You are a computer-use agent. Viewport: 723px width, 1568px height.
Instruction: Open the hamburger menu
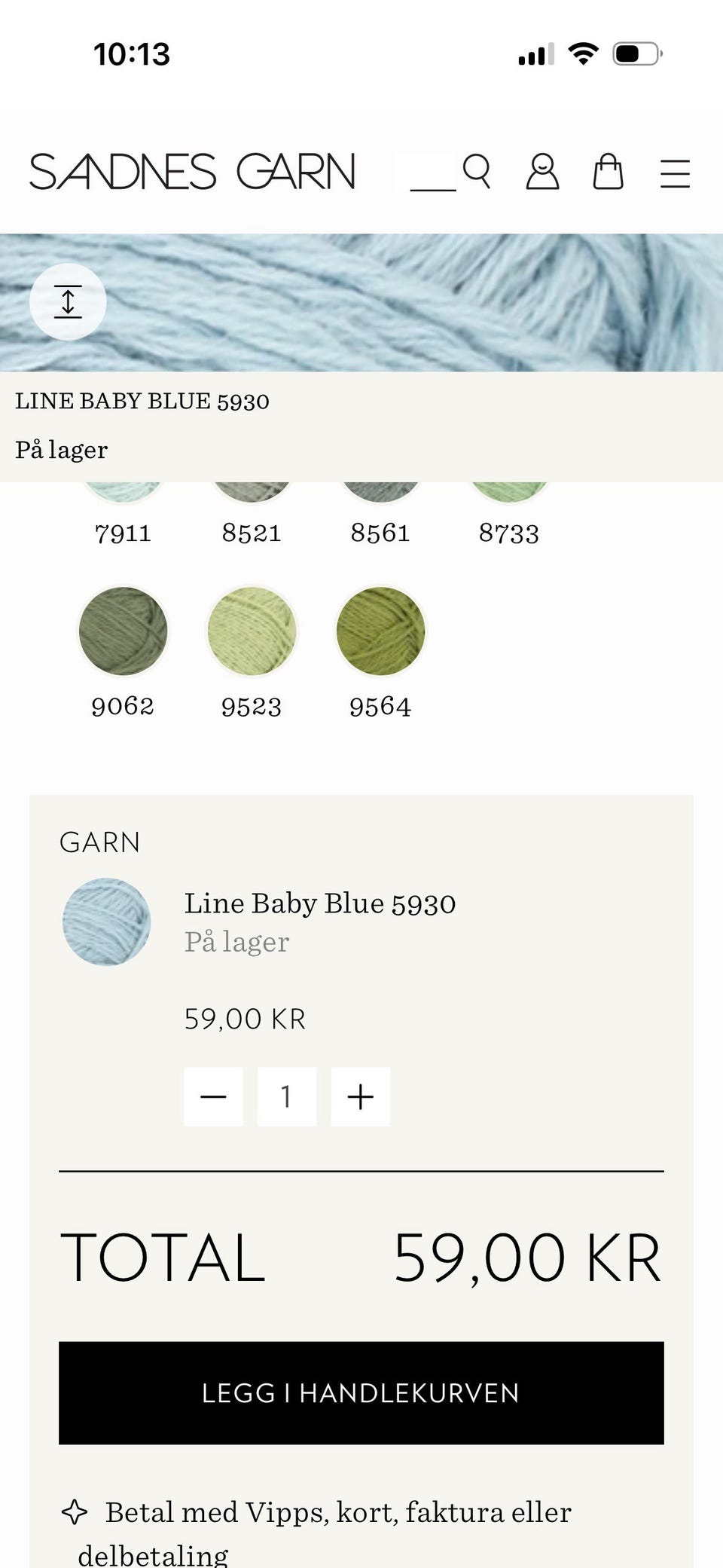[675, 173]
